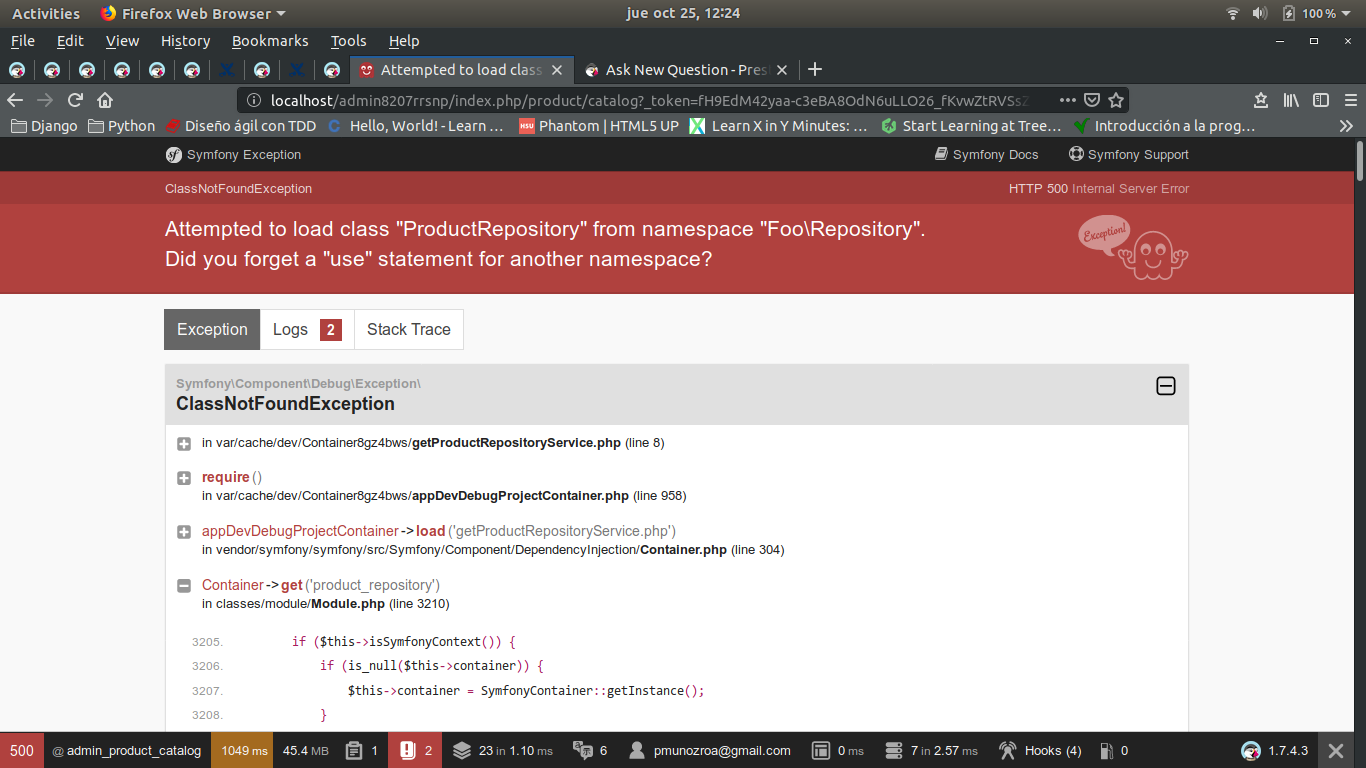Open the Symfony Support link
Viewport: 1366px width, 768px height.
click(1128, 154)
